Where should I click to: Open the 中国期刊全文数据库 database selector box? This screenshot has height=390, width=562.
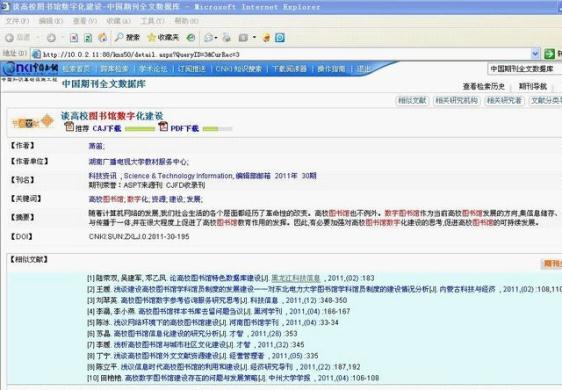524,69
